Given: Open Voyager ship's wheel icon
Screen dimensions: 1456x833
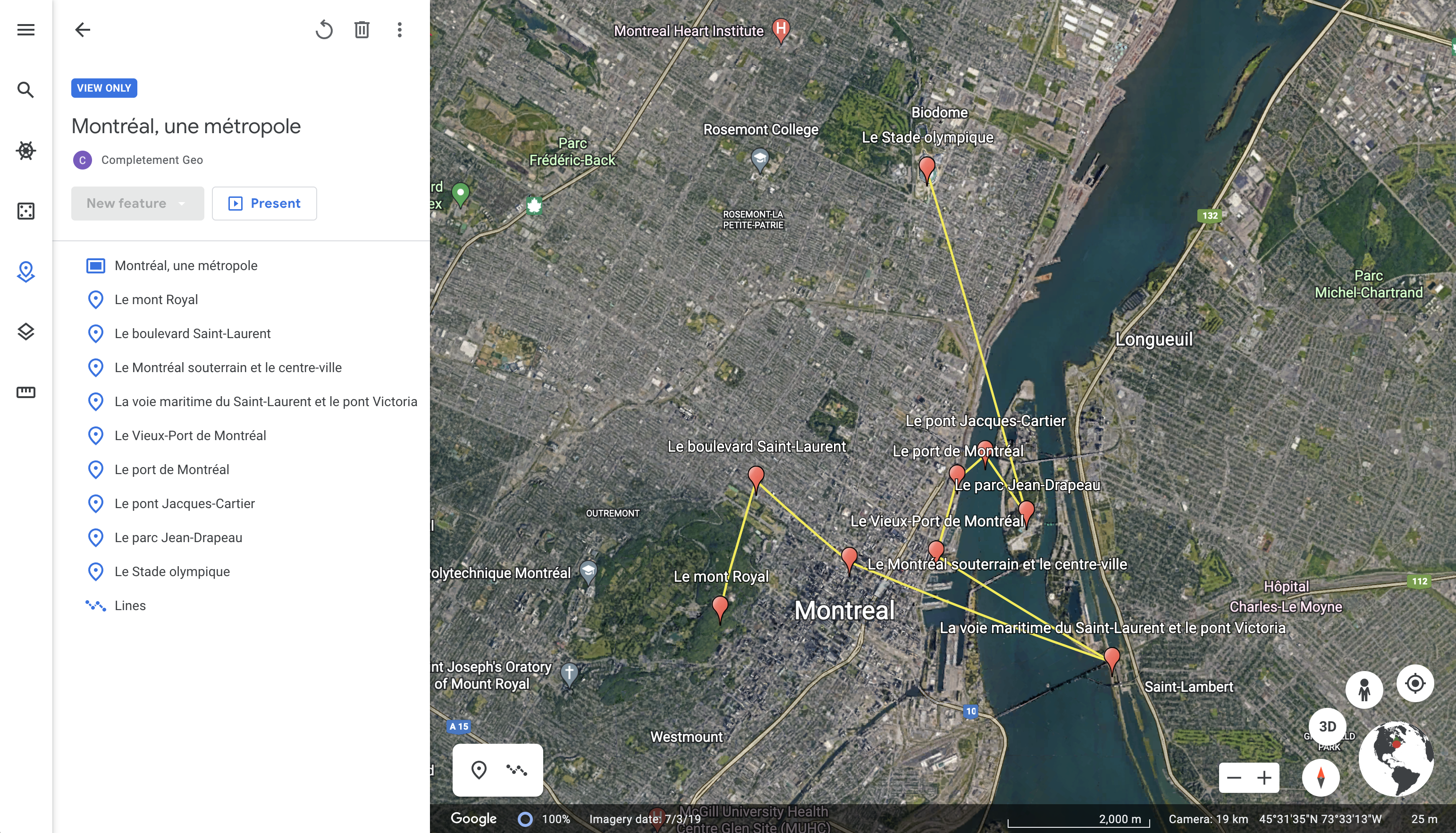Looking at the screenshot, I should [x=26, y=151].
